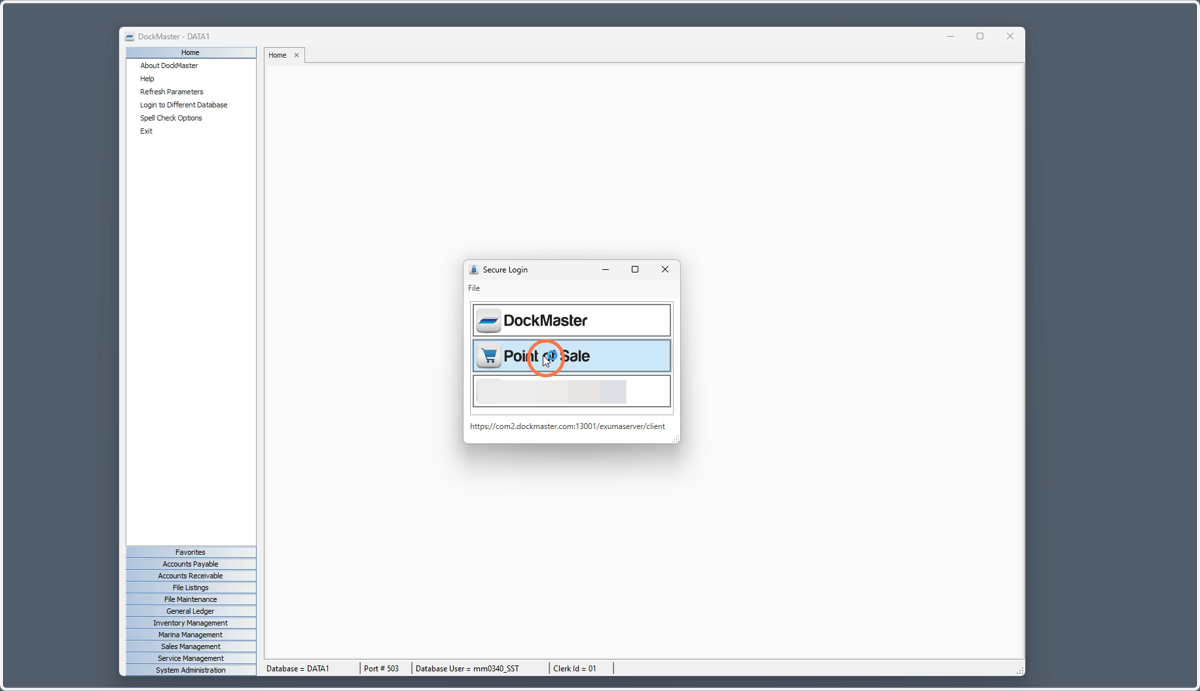
Task: Open the Help item in the sidebar
Action: coord(147,79)
